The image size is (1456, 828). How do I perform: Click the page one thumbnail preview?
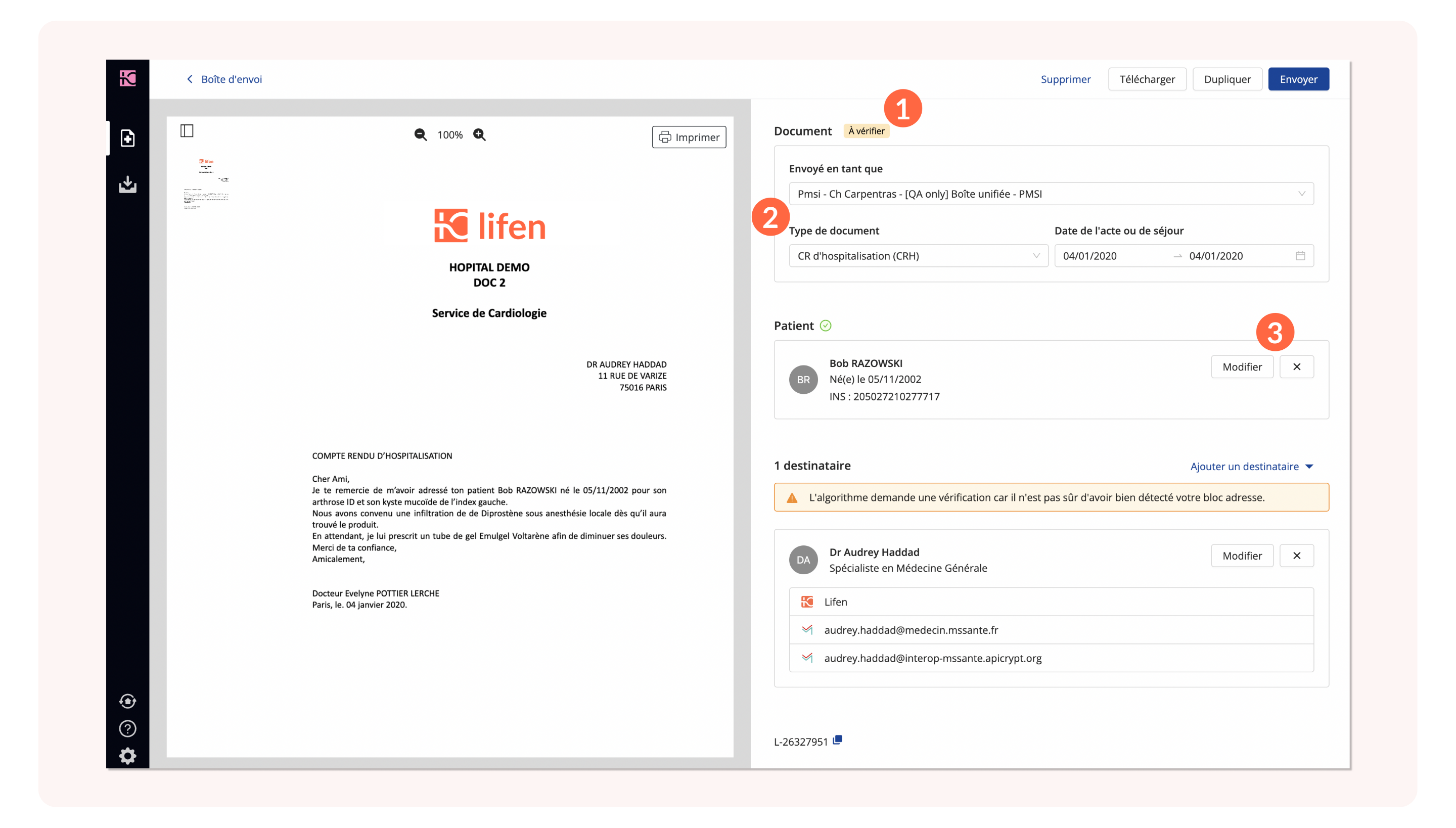pyautogui.click(x=206, y=183)
